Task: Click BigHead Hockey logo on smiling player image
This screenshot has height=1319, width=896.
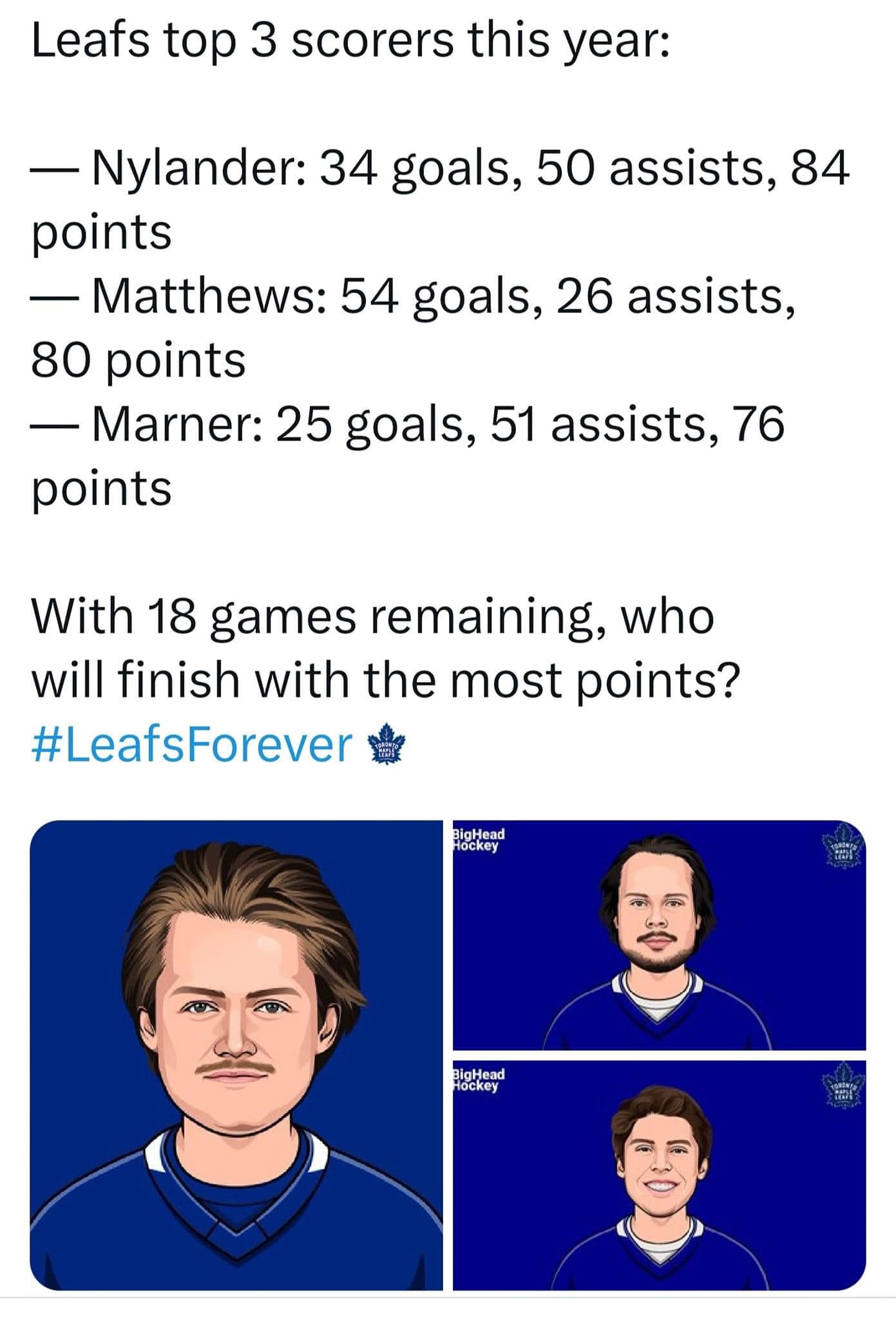Action: point(479,1079)
